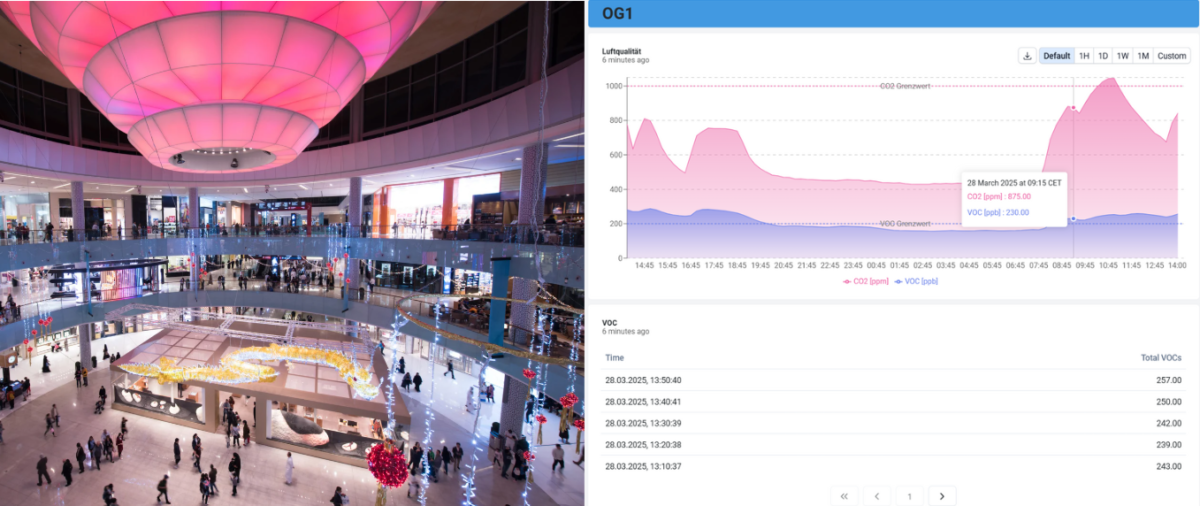Sort the table by Total VOCs column
Image resolution: width=1200 pixels, height=506 pixels.
(x=1161, y=357)
